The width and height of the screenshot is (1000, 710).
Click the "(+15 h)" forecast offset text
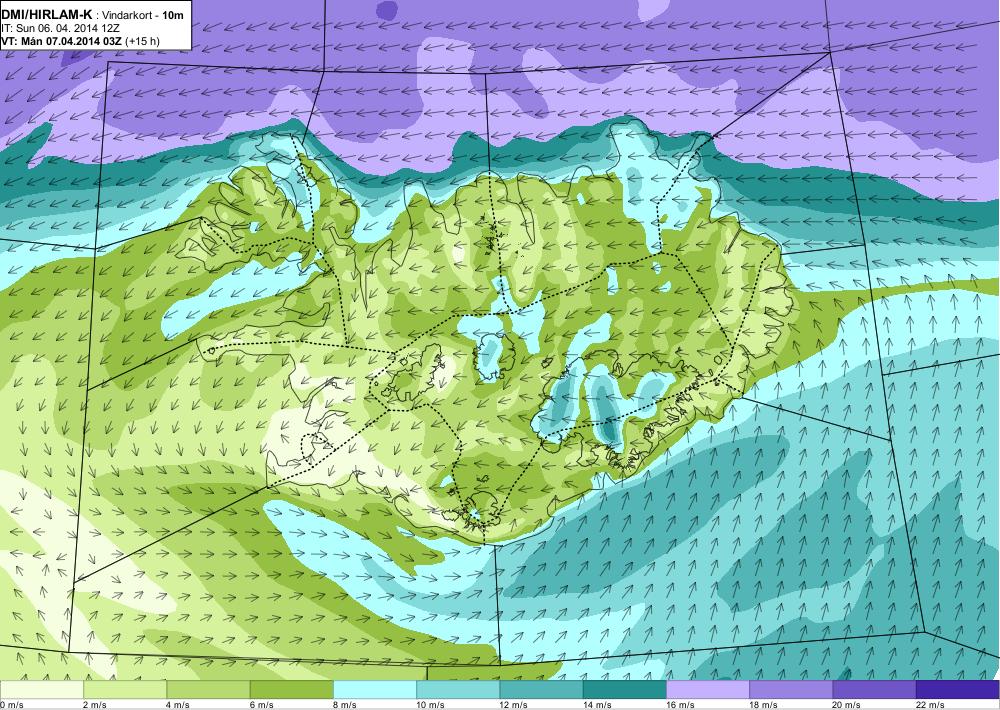pos(143,41)
